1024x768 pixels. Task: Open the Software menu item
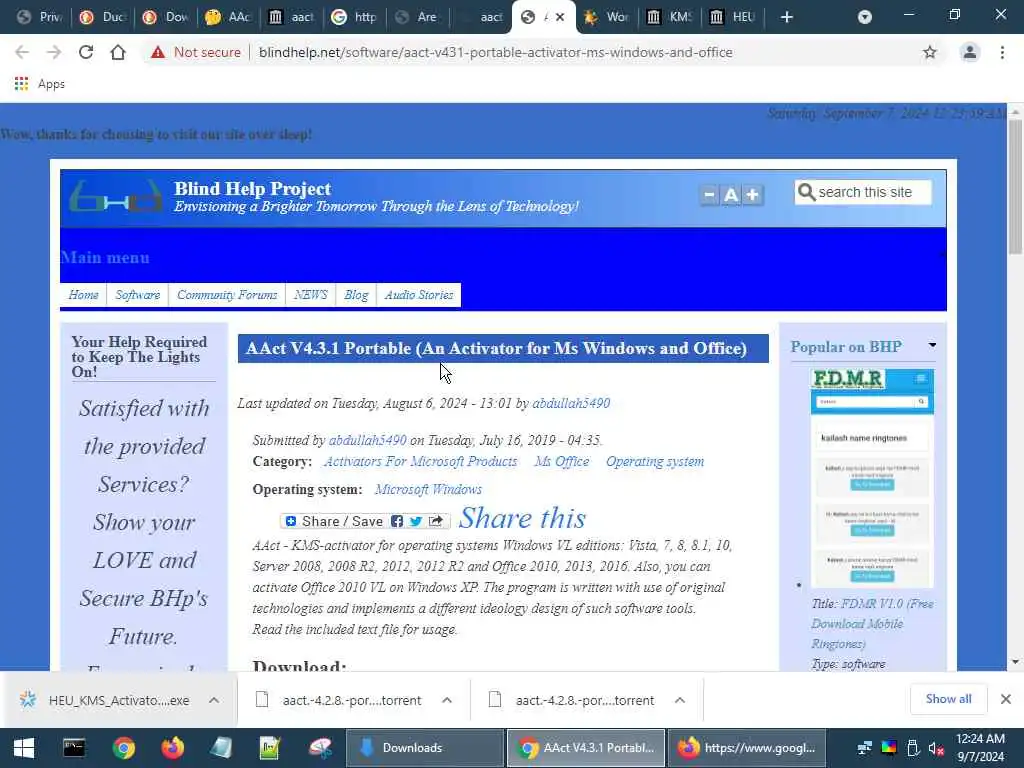tap(138, 295)
